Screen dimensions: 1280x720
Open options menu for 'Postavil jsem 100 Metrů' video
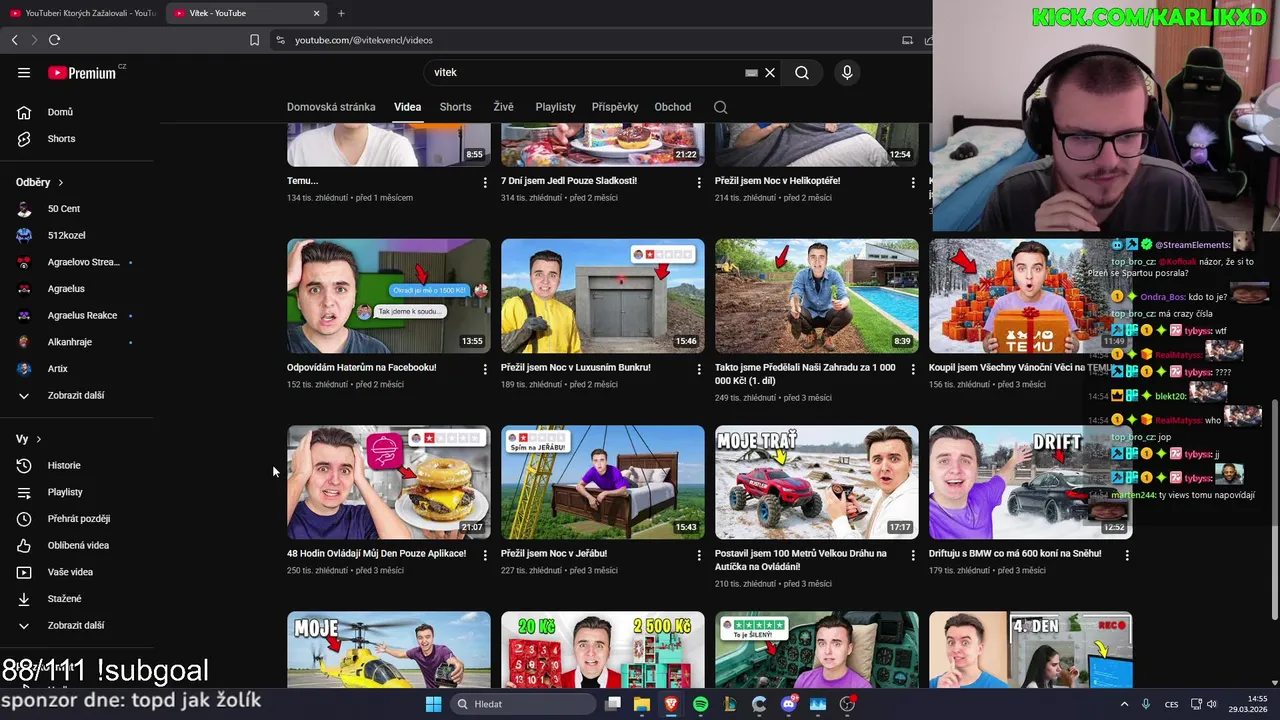point(913,555)
